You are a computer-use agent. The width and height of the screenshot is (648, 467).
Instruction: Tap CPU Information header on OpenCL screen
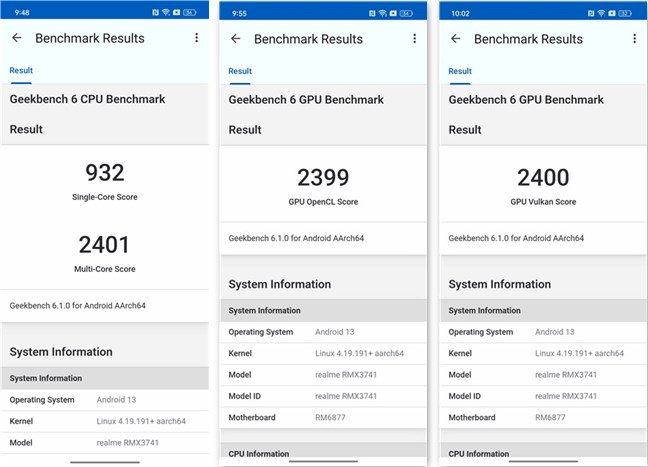323,450
